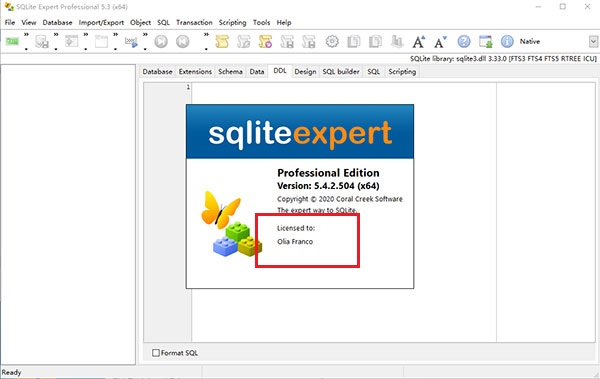Viewport: 600px width, 379px height.
Task: Click the yellow scroll icon with pink dot
Action: click(x=265, y=41)
